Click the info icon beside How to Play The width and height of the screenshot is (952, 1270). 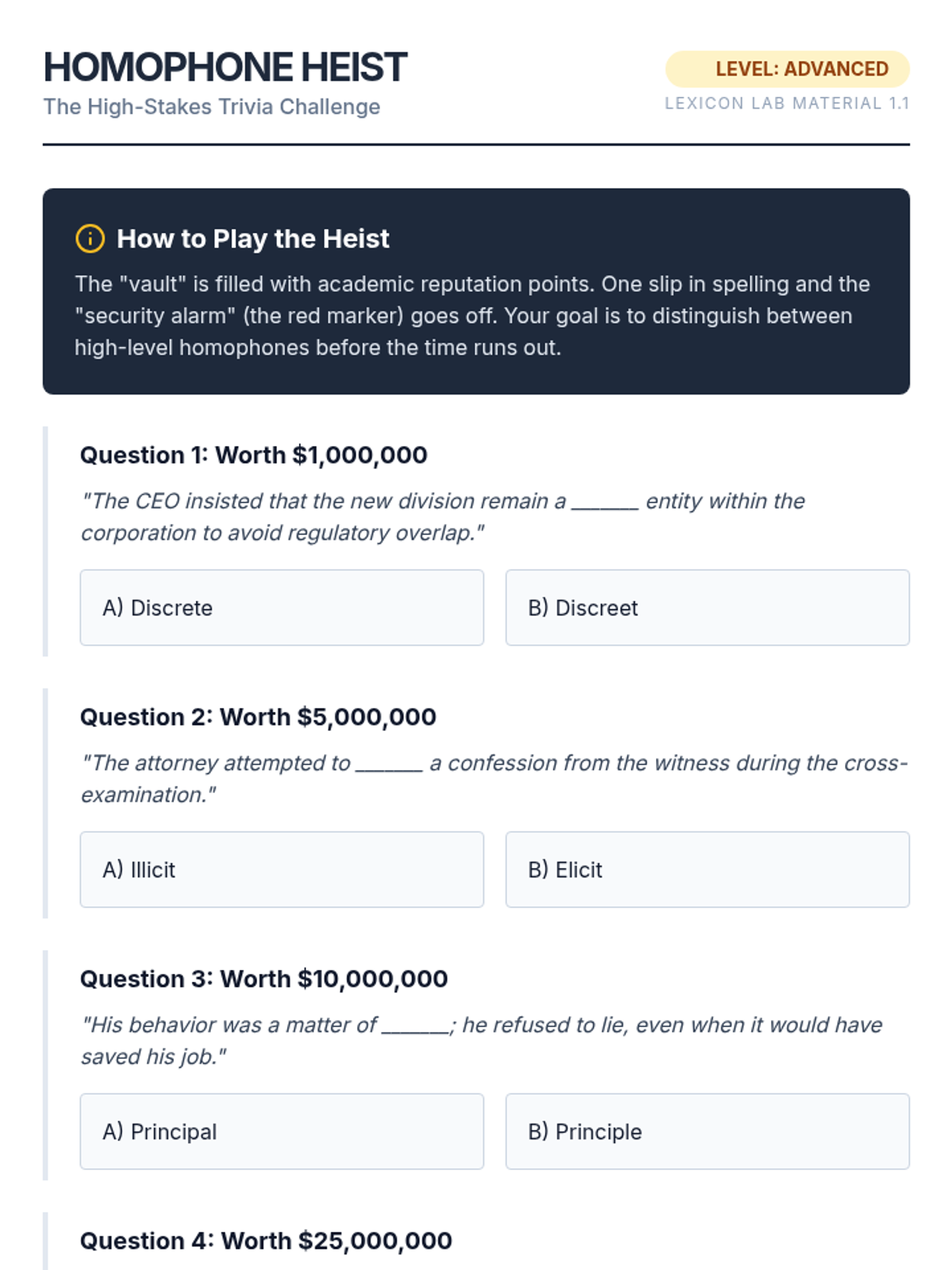90,238
